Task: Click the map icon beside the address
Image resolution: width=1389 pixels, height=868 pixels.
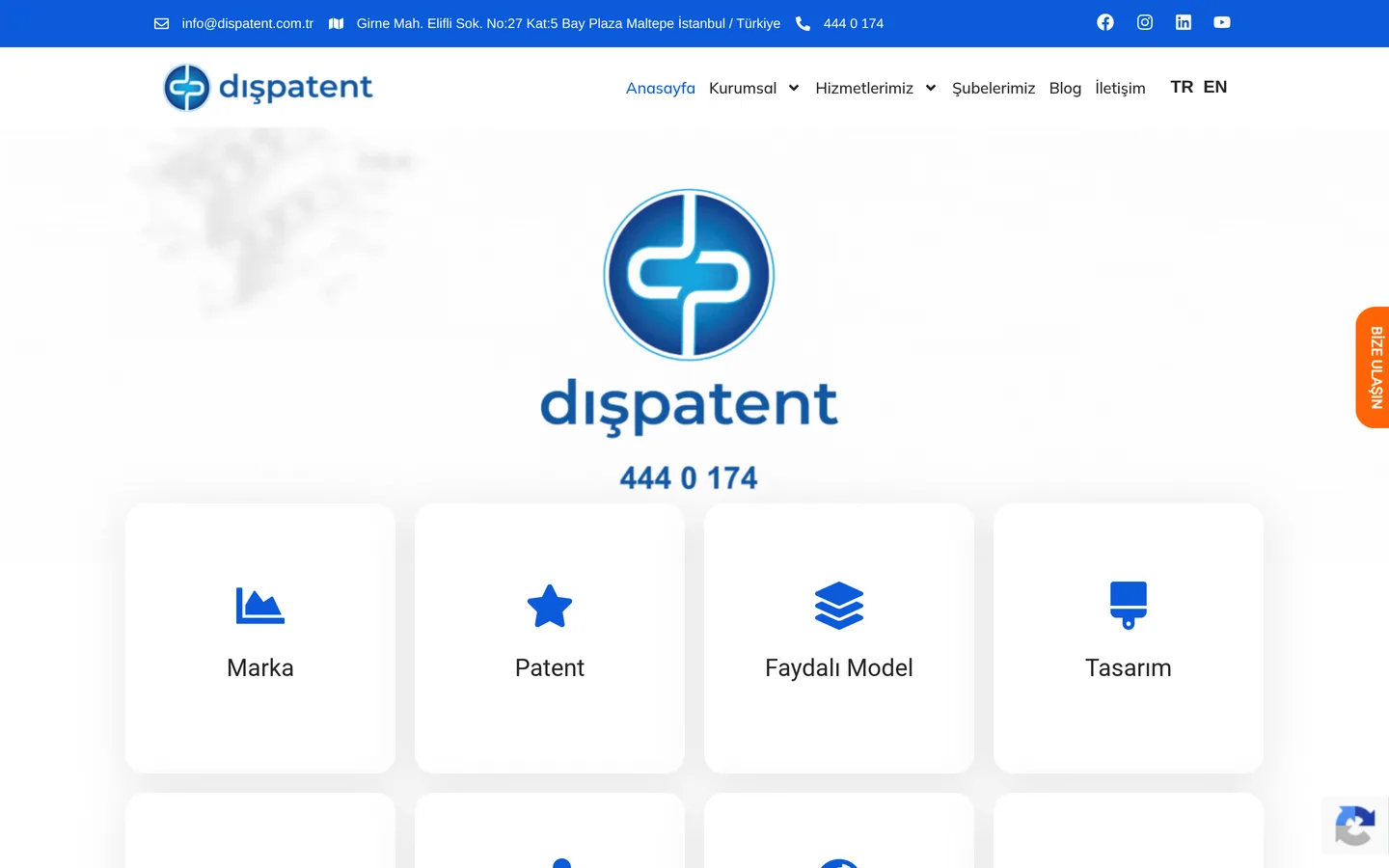Action: tap(337, 23)
